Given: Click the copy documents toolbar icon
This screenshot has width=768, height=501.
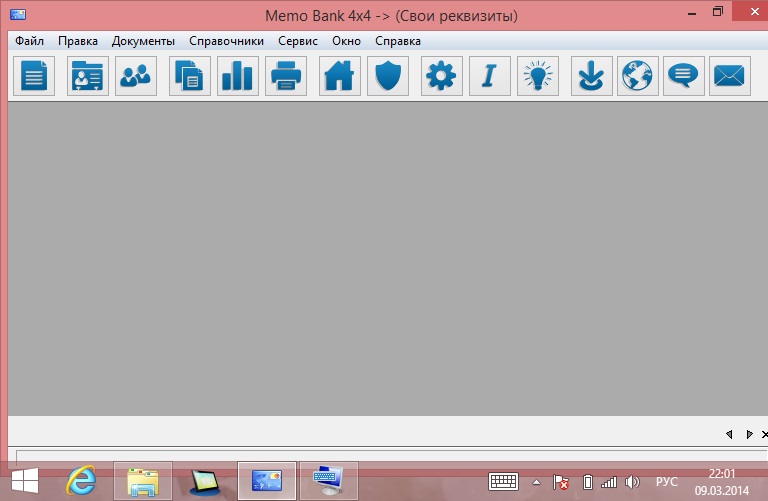Looking at the screenshot, I should [190, 76].
